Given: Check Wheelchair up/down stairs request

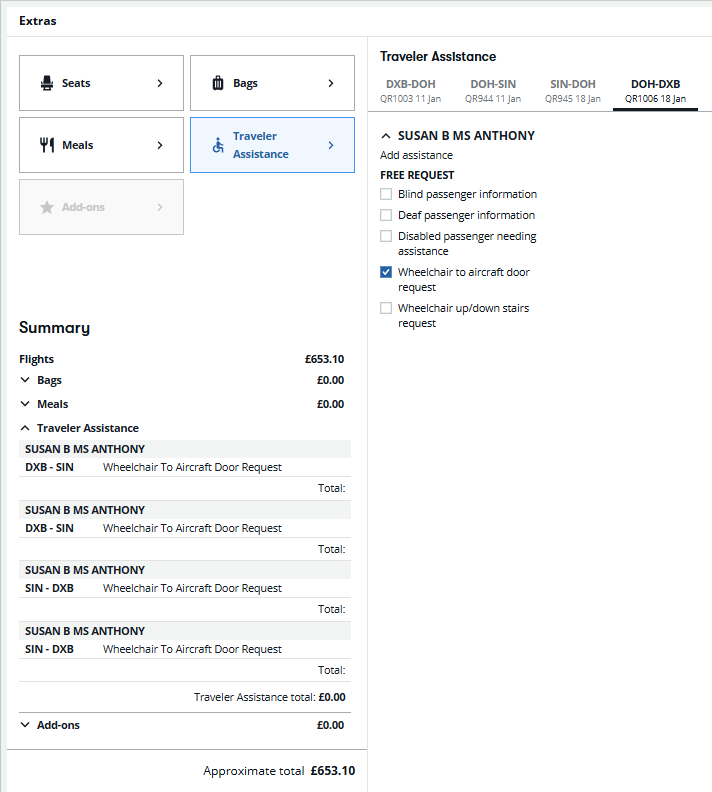Looking at the screenshot, I should pyautogui.click(x=386, y=308).
